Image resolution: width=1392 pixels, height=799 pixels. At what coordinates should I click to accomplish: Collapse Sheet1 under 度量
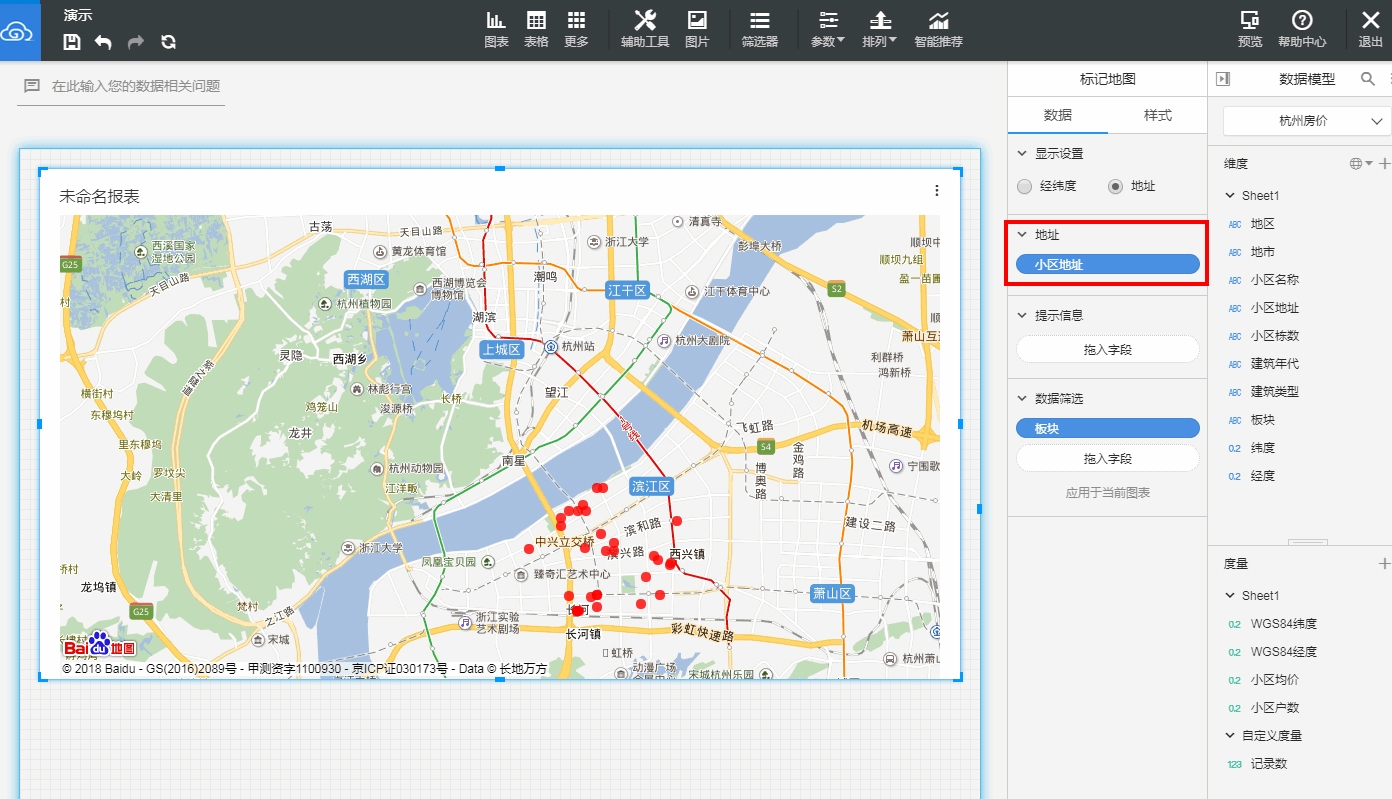[x=1230, y=596]
